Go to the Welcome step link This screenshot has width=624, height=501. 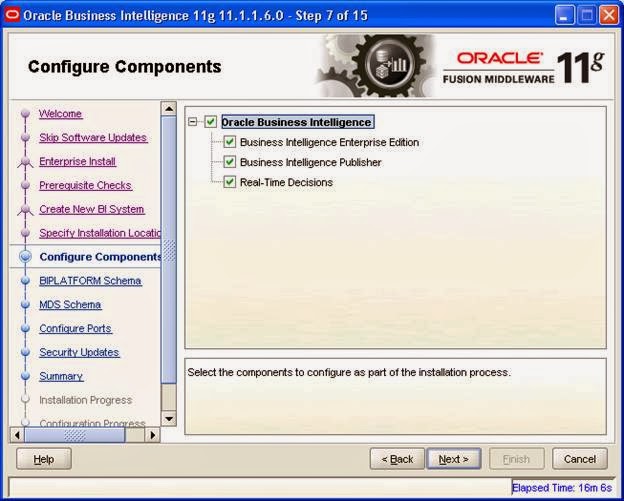(x=60, y=113)
